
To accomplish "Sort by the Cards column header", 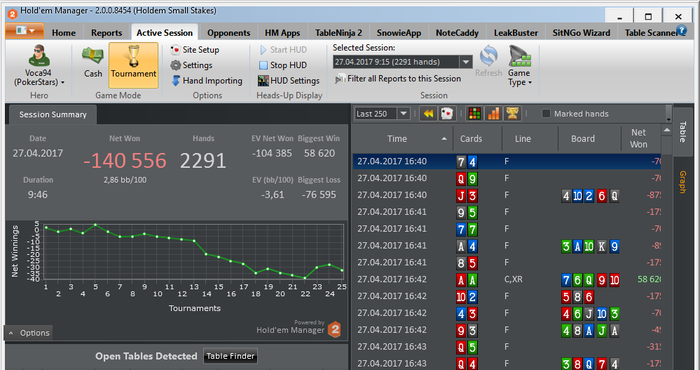I will pyautogui.click(x=478, y=139).
